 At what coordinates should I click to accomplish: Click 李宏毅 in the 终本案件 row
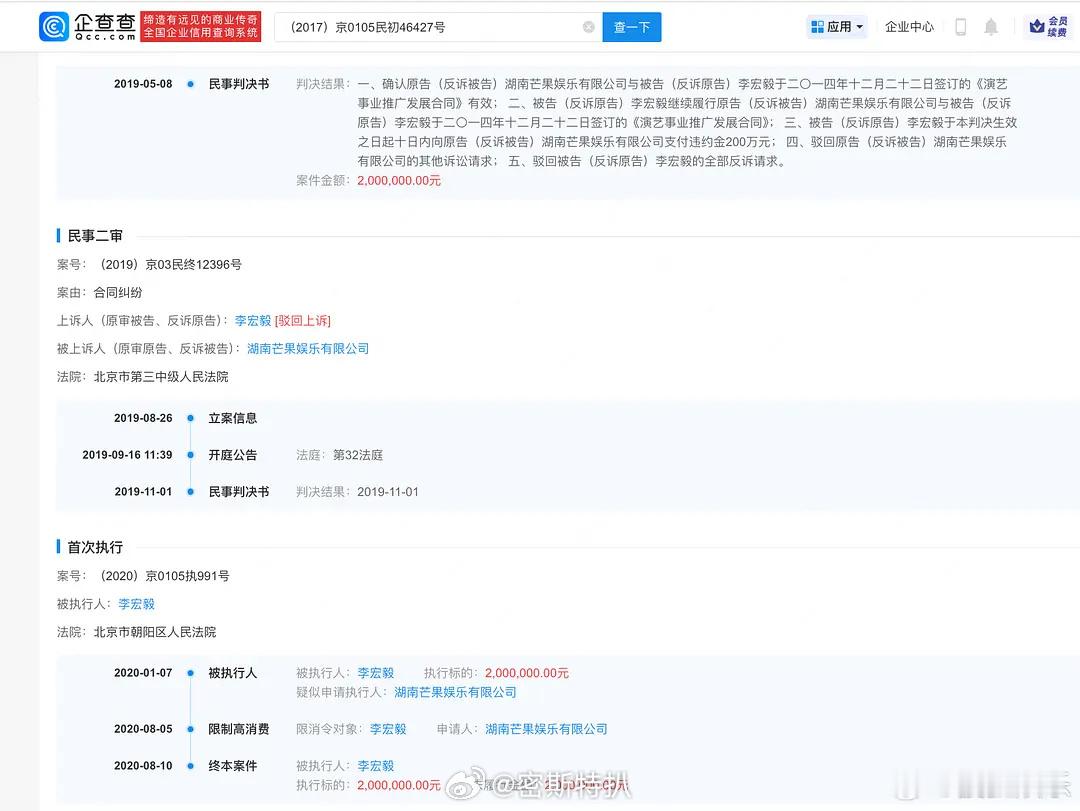(375, 766)
